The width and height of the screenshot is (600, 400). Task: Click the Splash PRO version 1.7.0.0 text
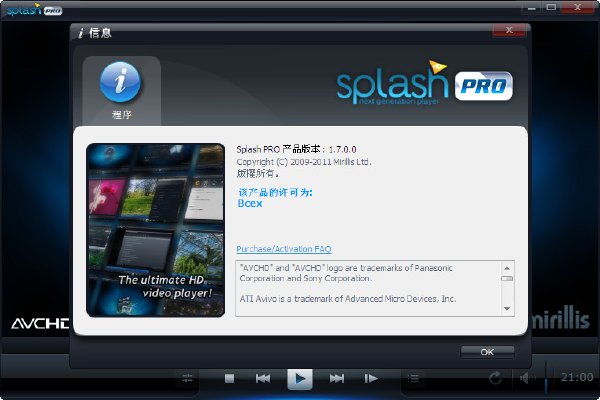[x=296, y=149]
